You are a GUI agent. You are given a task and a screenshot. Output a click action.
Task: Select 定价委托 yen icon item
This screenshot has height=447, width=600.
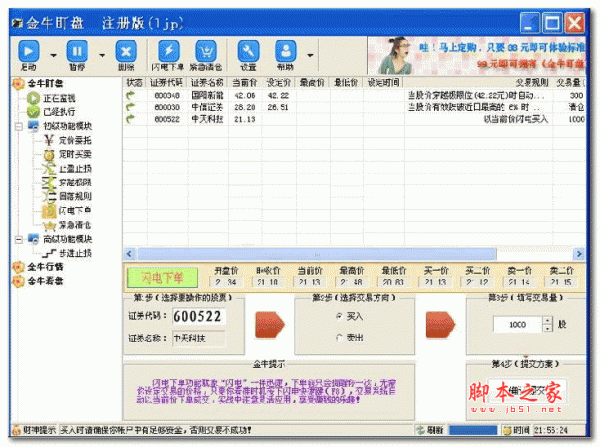coord(49,140)
